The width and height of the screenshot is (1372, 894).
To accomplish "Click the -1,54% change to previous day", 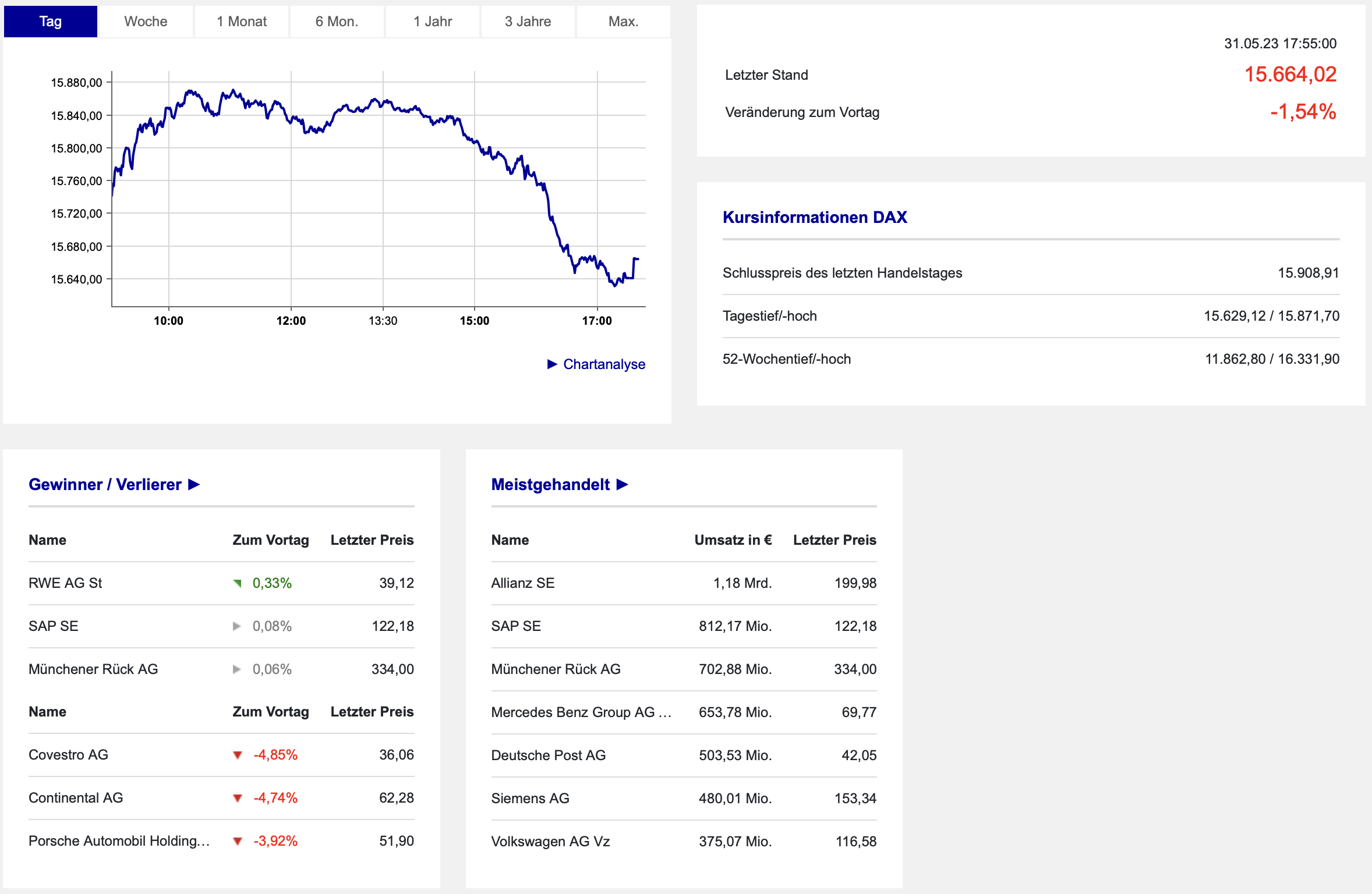I will coord(1303,112).
